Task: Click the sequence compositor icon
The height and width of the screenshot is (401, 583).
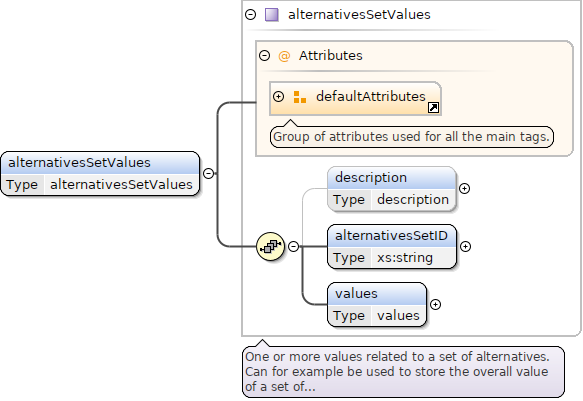Action: pos(271,246)
